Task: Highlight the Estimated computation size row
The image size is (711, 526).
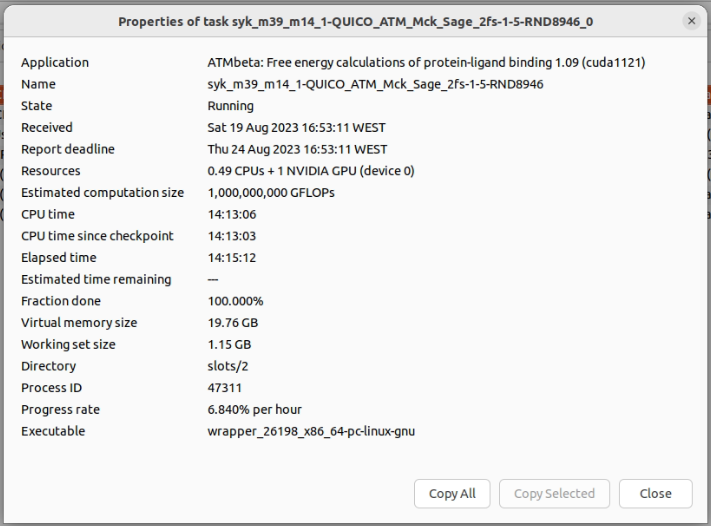Action: (102, 193)
